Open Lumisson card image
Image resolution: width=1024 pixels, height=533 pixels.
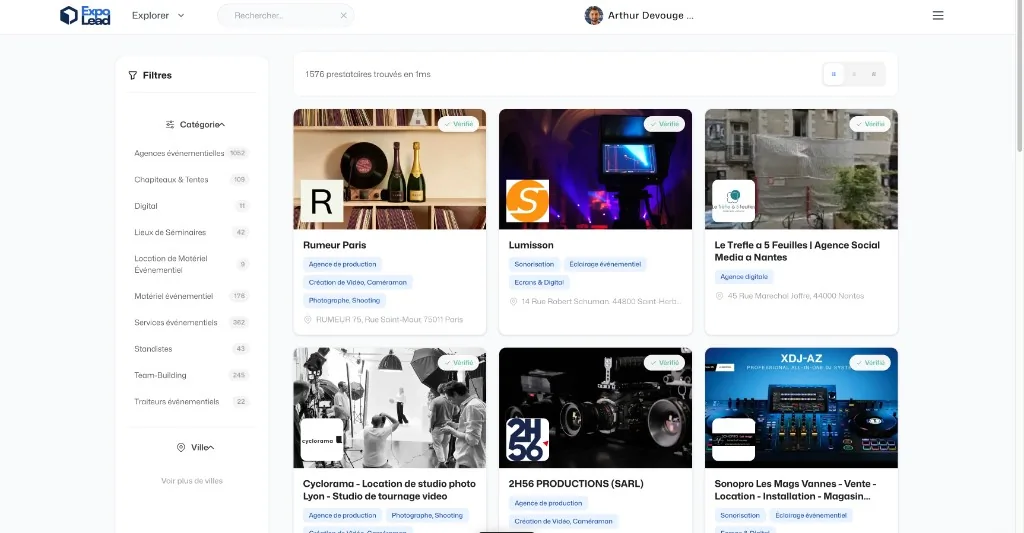[x=595, y=169]
